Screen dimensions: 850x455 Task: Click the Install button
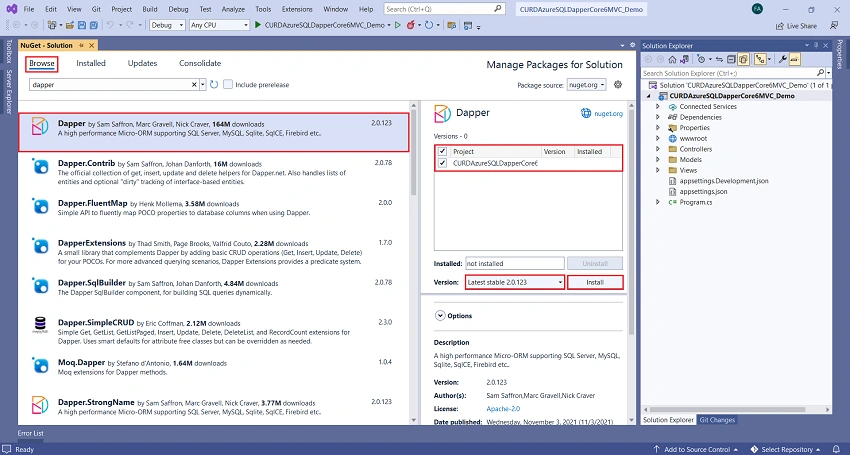pos(595,283)
